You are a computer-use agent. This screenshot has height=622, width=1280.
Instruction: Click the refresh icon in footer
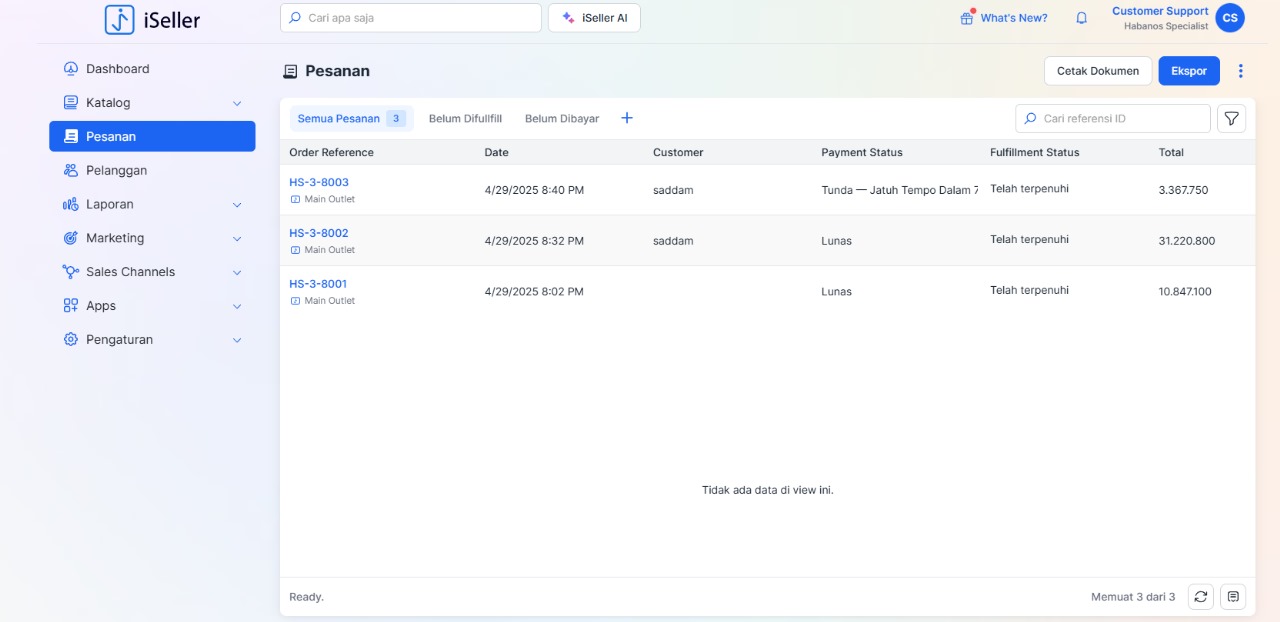pyautogui.click(x=1201, y=597)
